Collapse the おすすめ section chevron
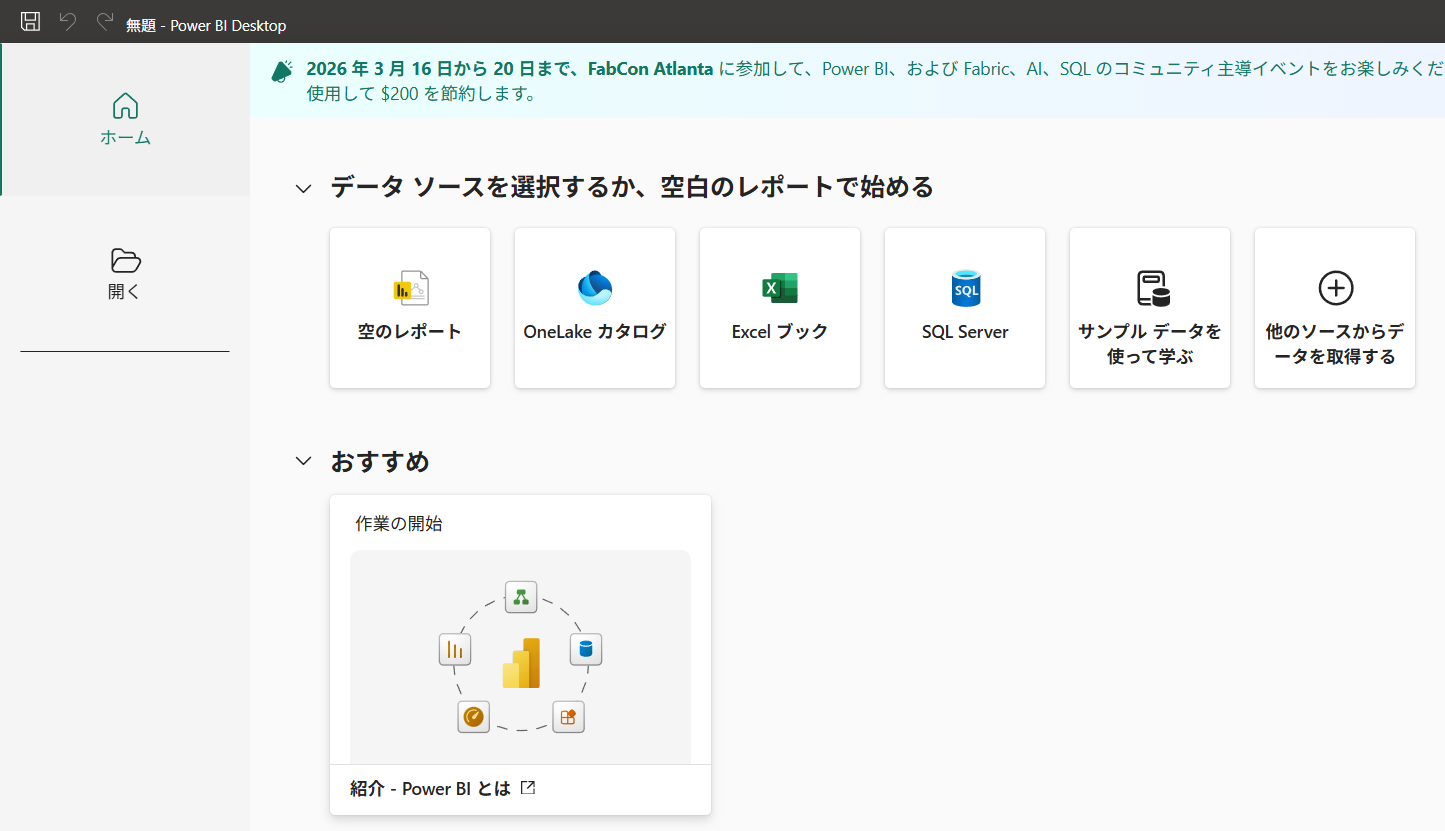The image size is (1445, 831). [303, 462]
